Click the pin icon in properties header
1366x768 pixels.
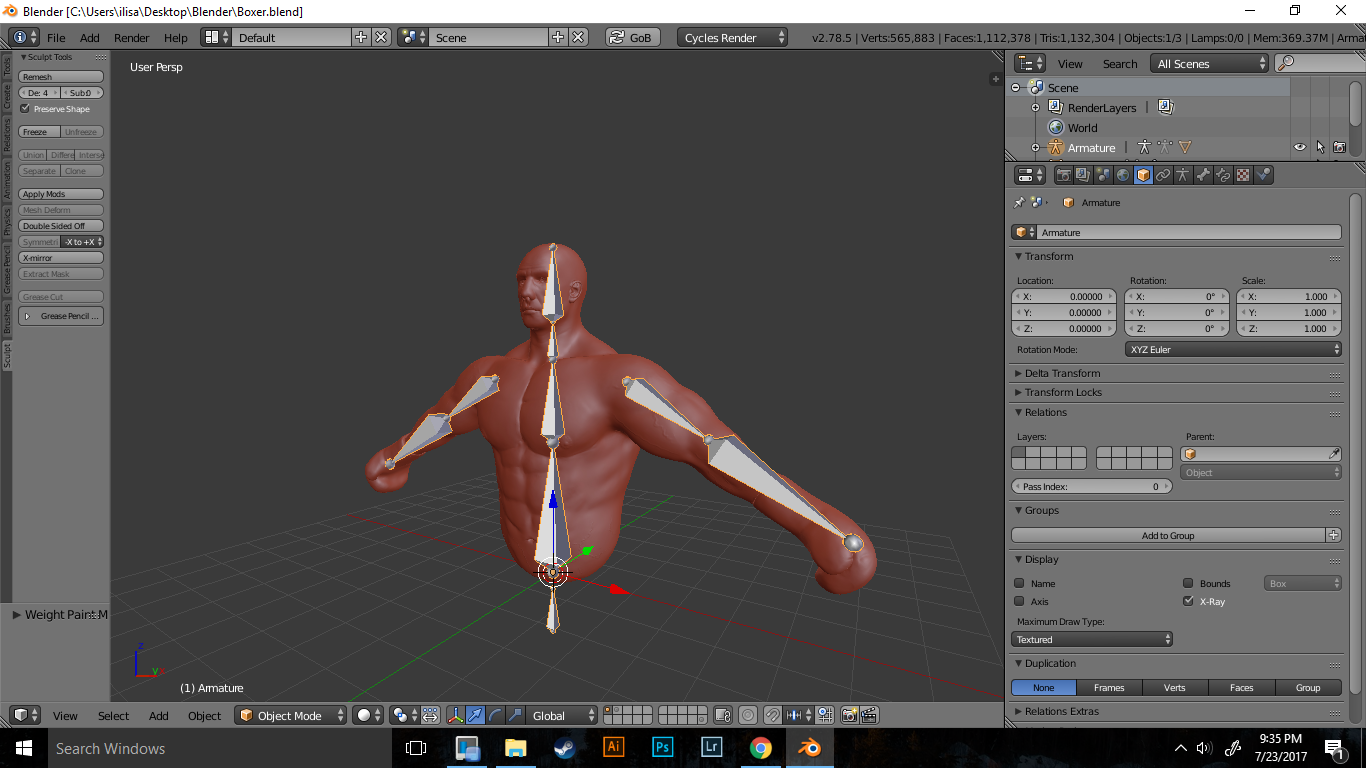tap(1019, 202)
